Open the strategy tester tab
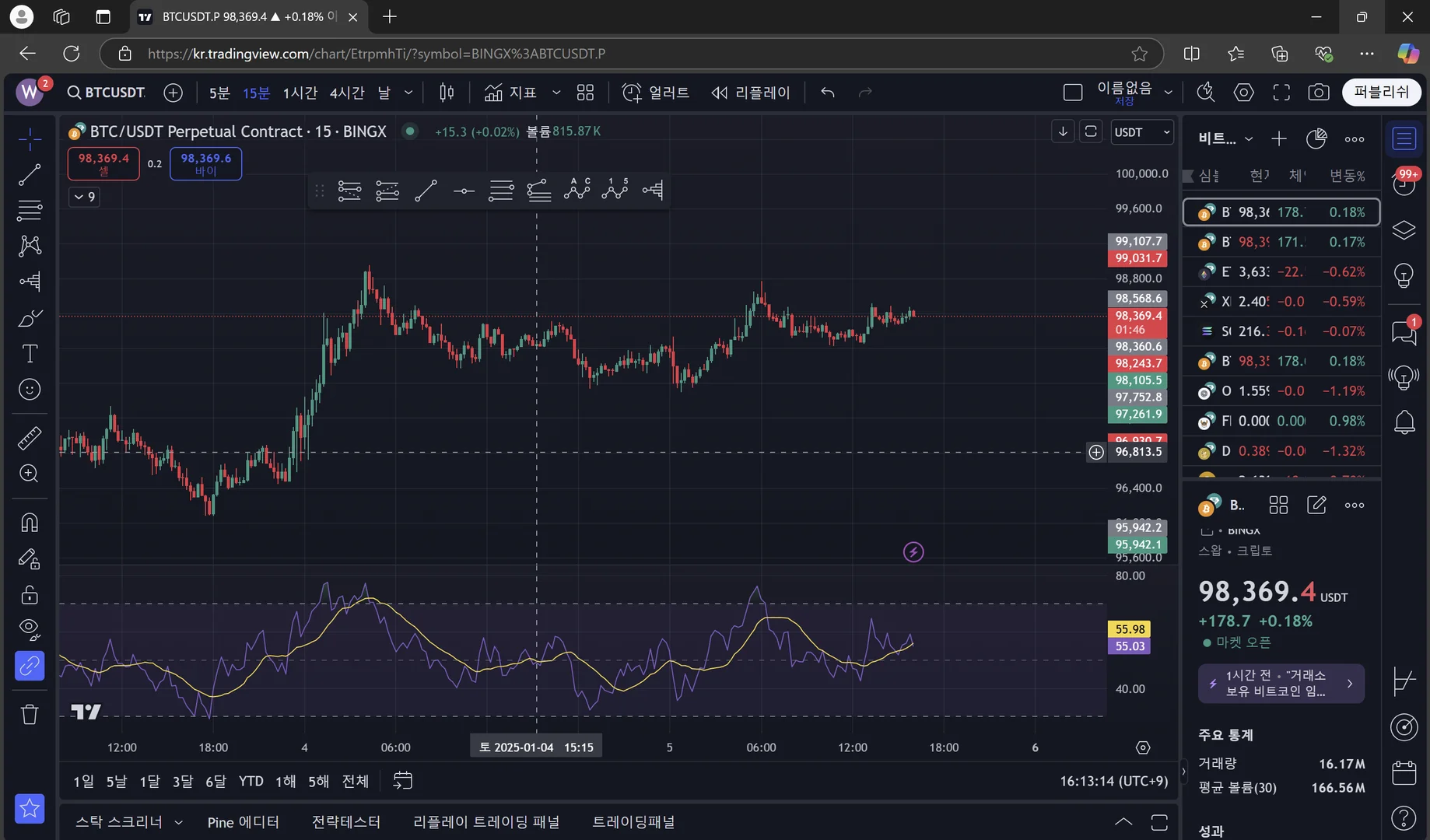 click(x=346, y=822)
